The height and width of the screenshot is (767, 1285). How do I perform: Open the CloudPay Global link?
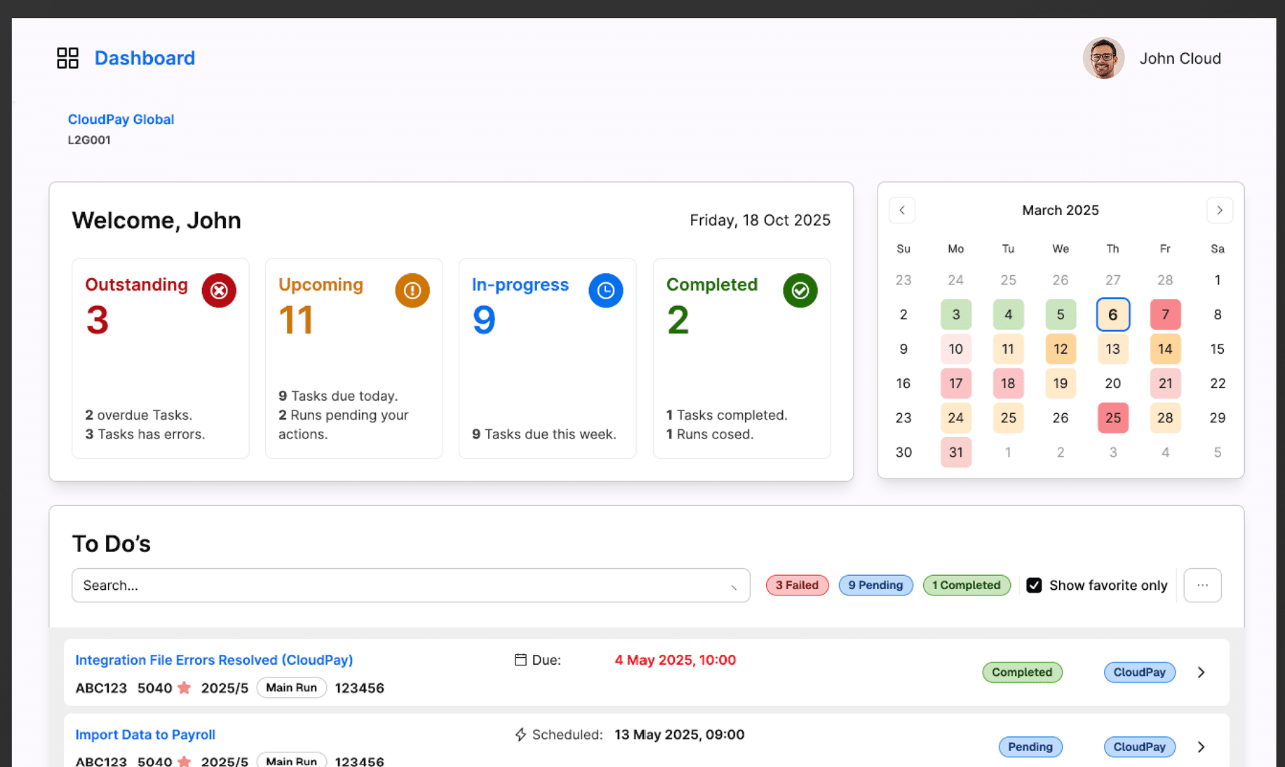[x=120, y=119]
